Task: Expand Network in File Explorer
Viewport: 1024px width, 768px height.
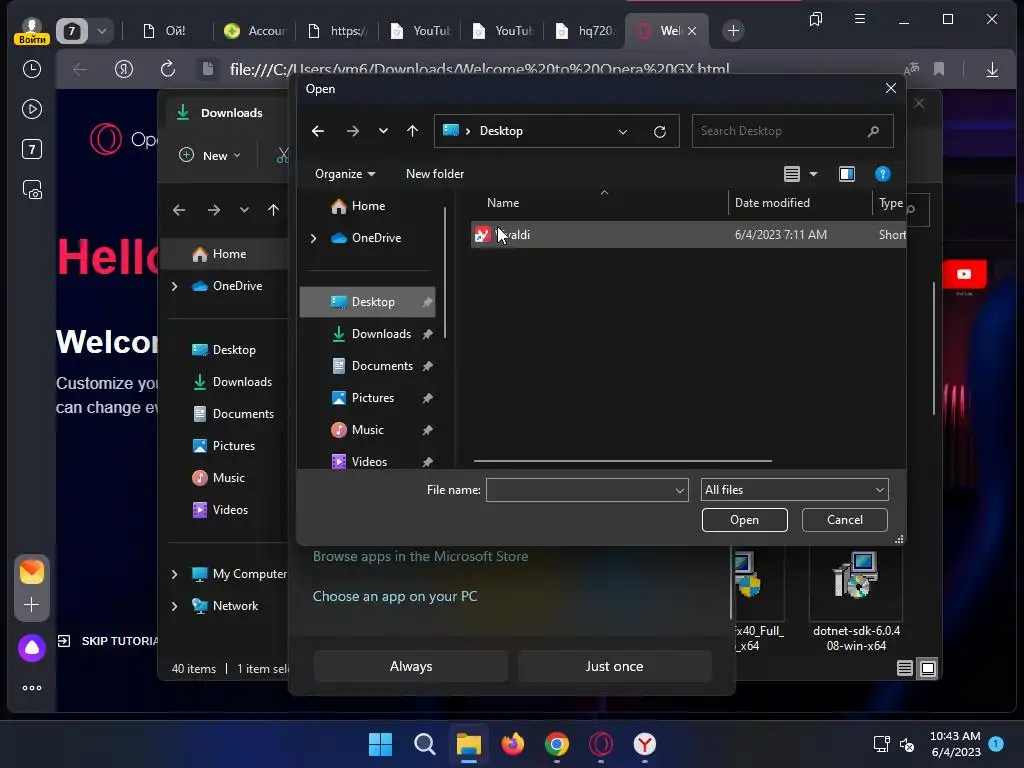Action: [x=174, y=606]
